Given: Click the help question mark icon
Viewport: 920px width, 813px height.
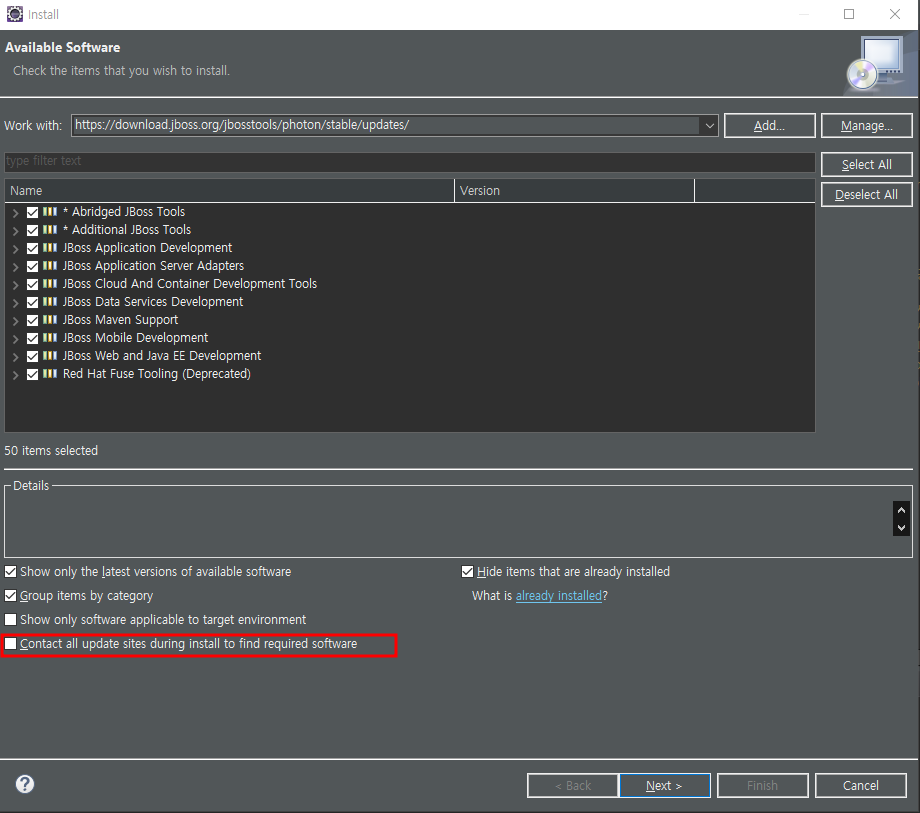Looking at the screenshot, I should coord(25,784).
